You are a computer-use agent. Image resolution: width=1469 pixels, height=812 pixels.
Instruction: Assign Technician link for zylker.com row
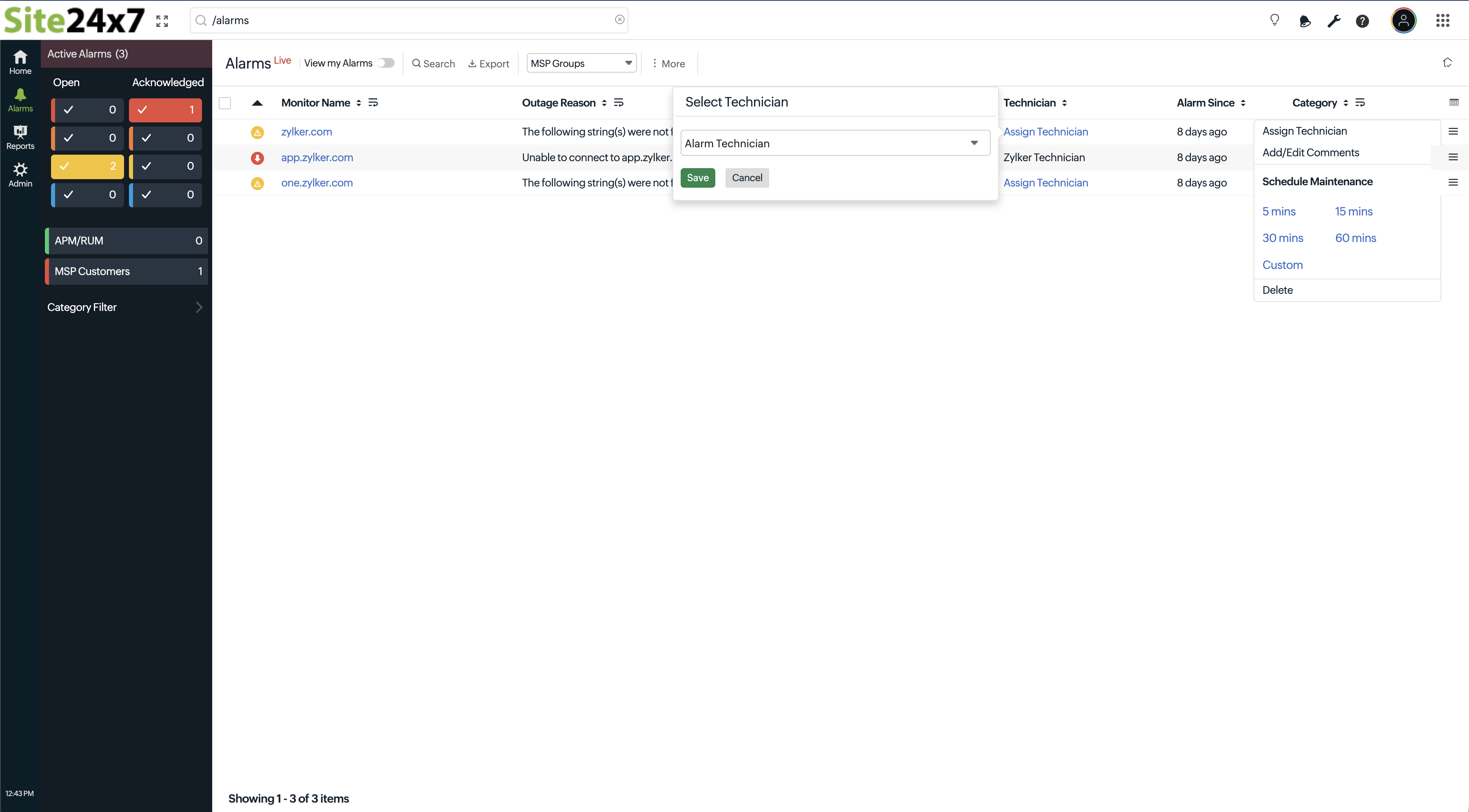click(1046, 132)
